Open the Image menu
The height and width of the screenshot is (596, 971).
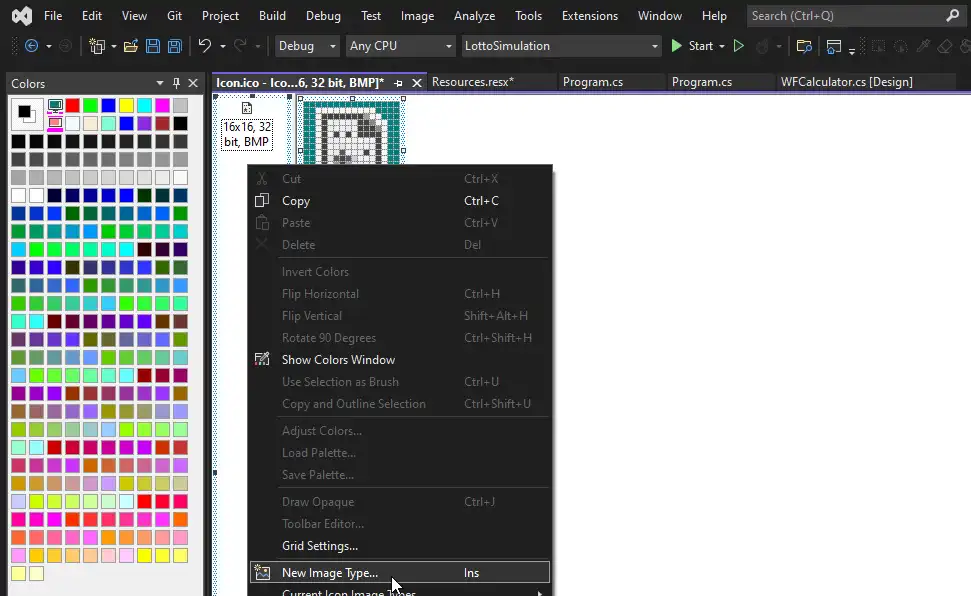[x=417, y=16]
